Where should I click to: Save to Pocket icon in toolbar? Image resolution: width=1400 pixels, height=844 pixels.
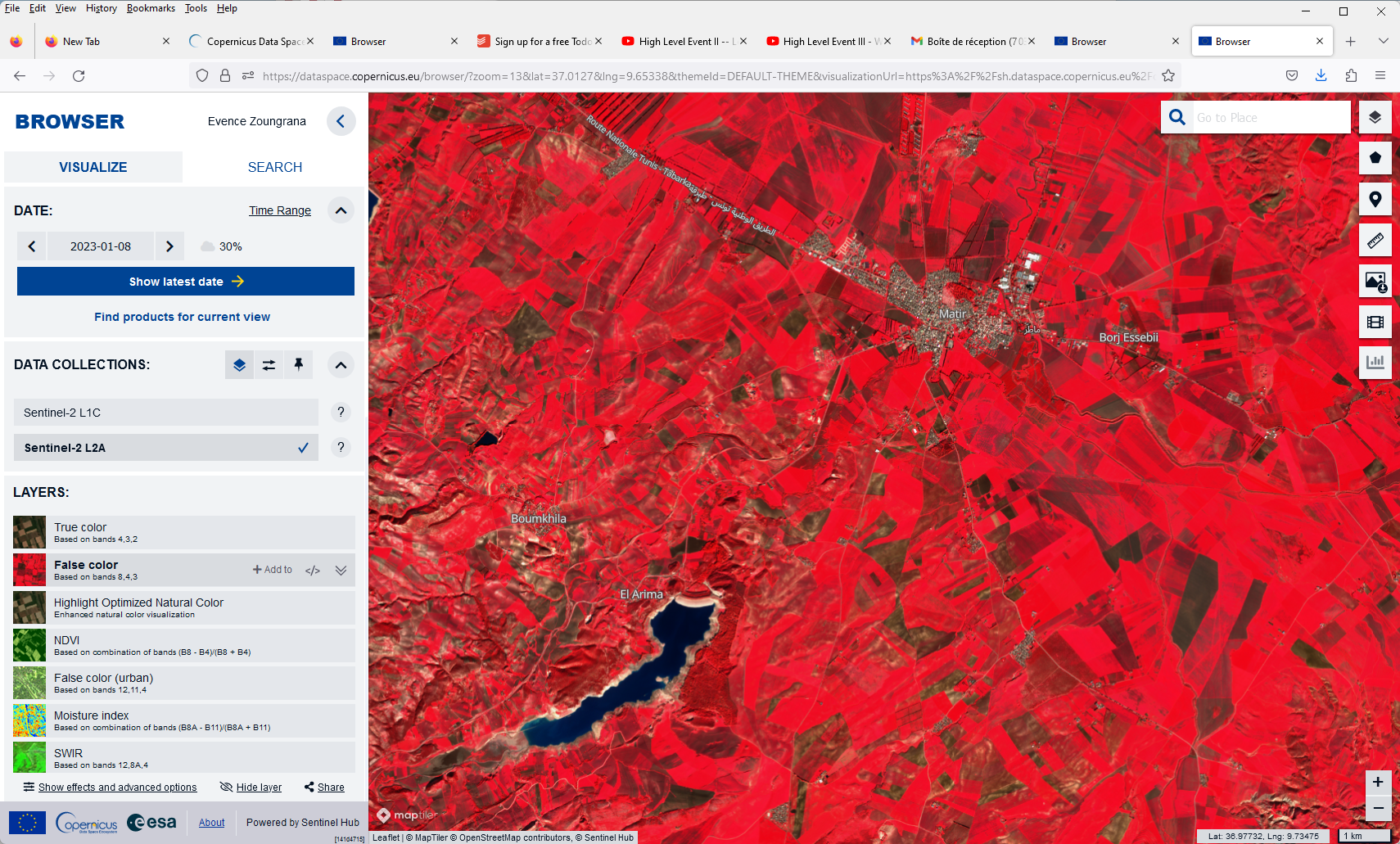tap(1292, 75)
